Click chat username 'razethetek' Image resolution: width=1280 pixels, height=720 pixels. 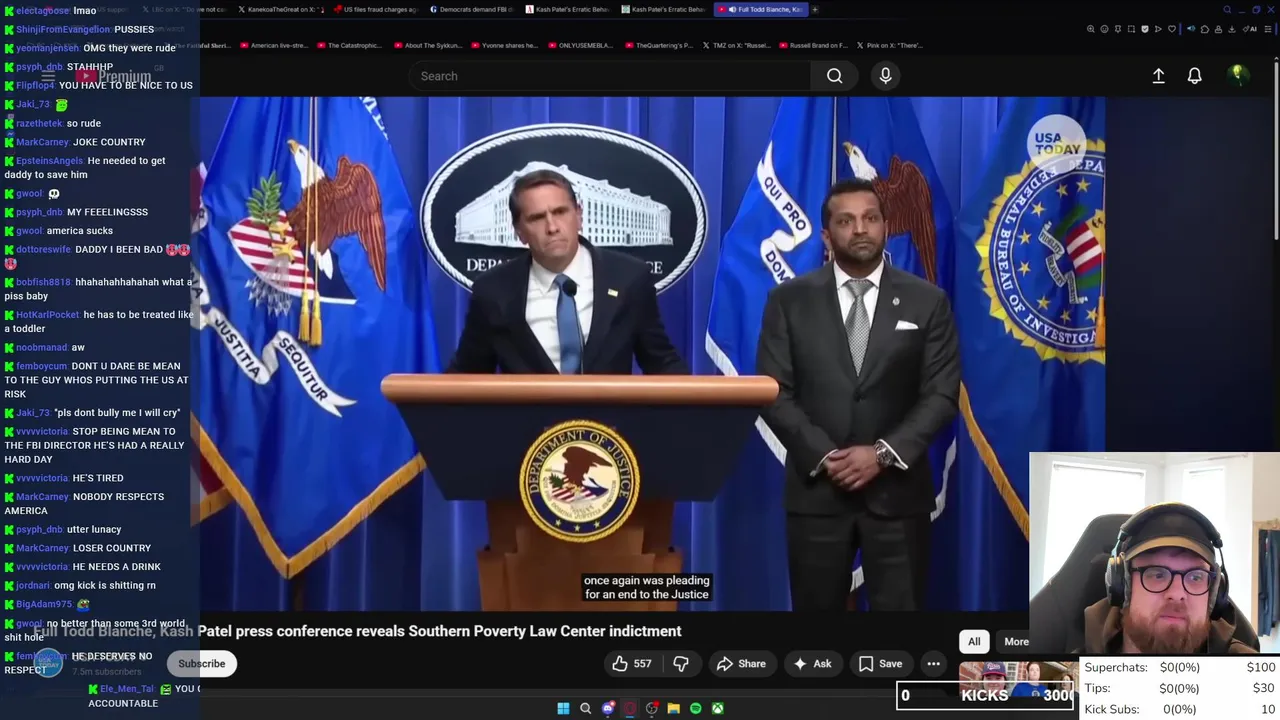(39, 123)
